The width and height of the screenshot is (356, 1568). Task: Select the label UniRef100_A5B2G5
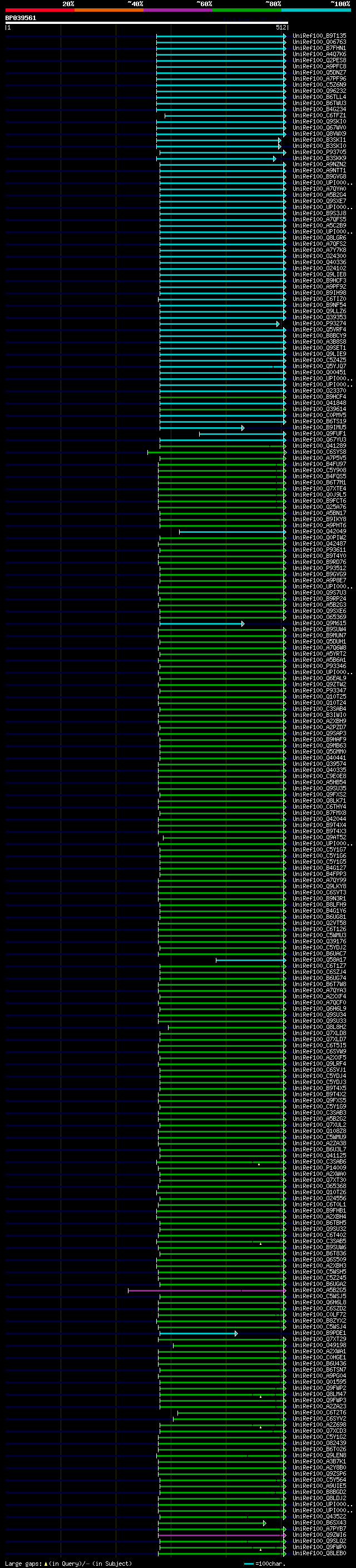click(x=319, y=1290)
